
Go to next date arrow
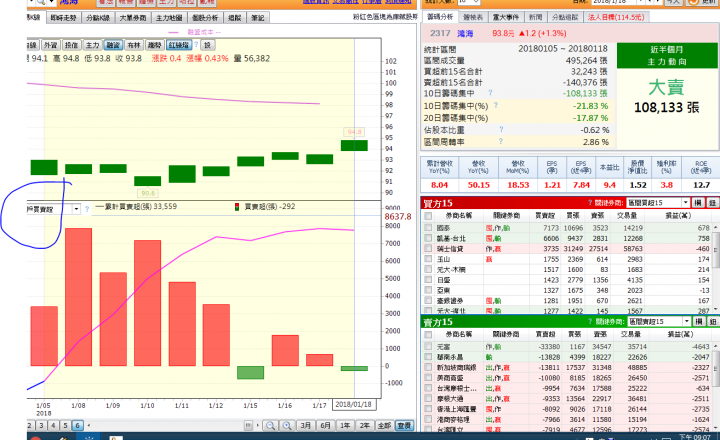658,2
